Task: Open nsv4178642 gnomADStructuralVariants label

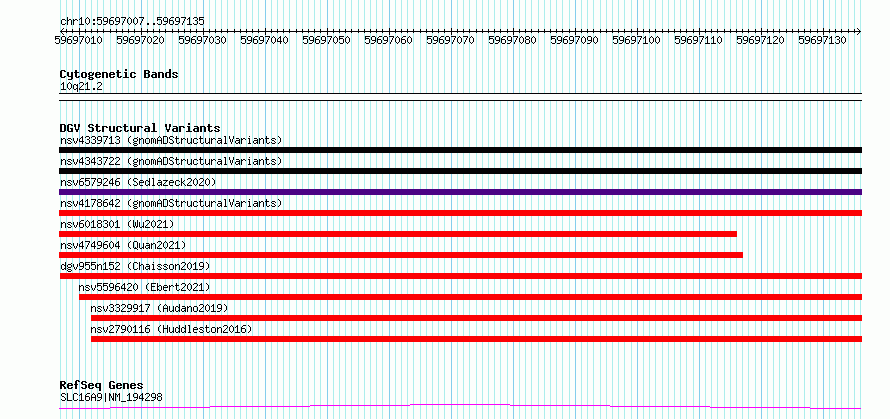Action: click(171, 203)
